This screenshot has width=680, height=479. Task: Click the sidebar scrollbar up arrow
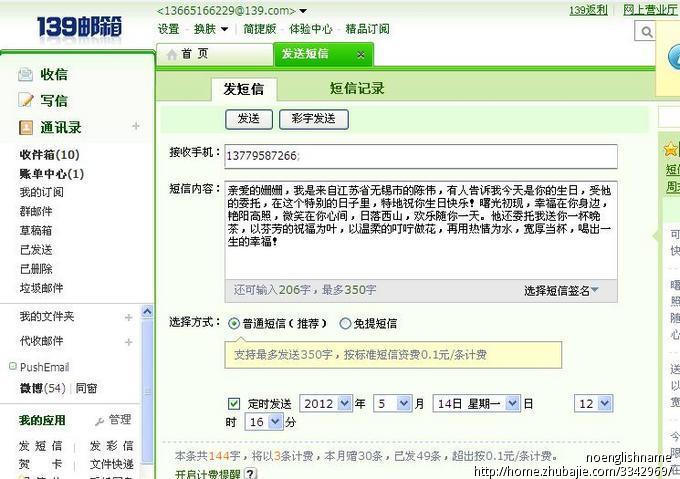[147, 312]
